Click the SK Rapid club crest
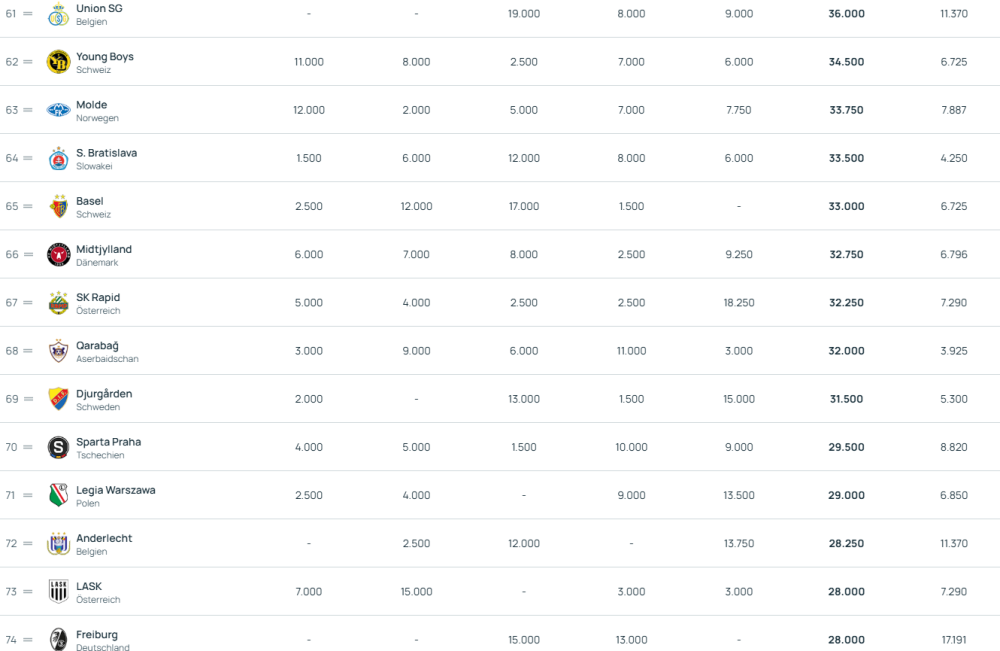 pos(58,303)
